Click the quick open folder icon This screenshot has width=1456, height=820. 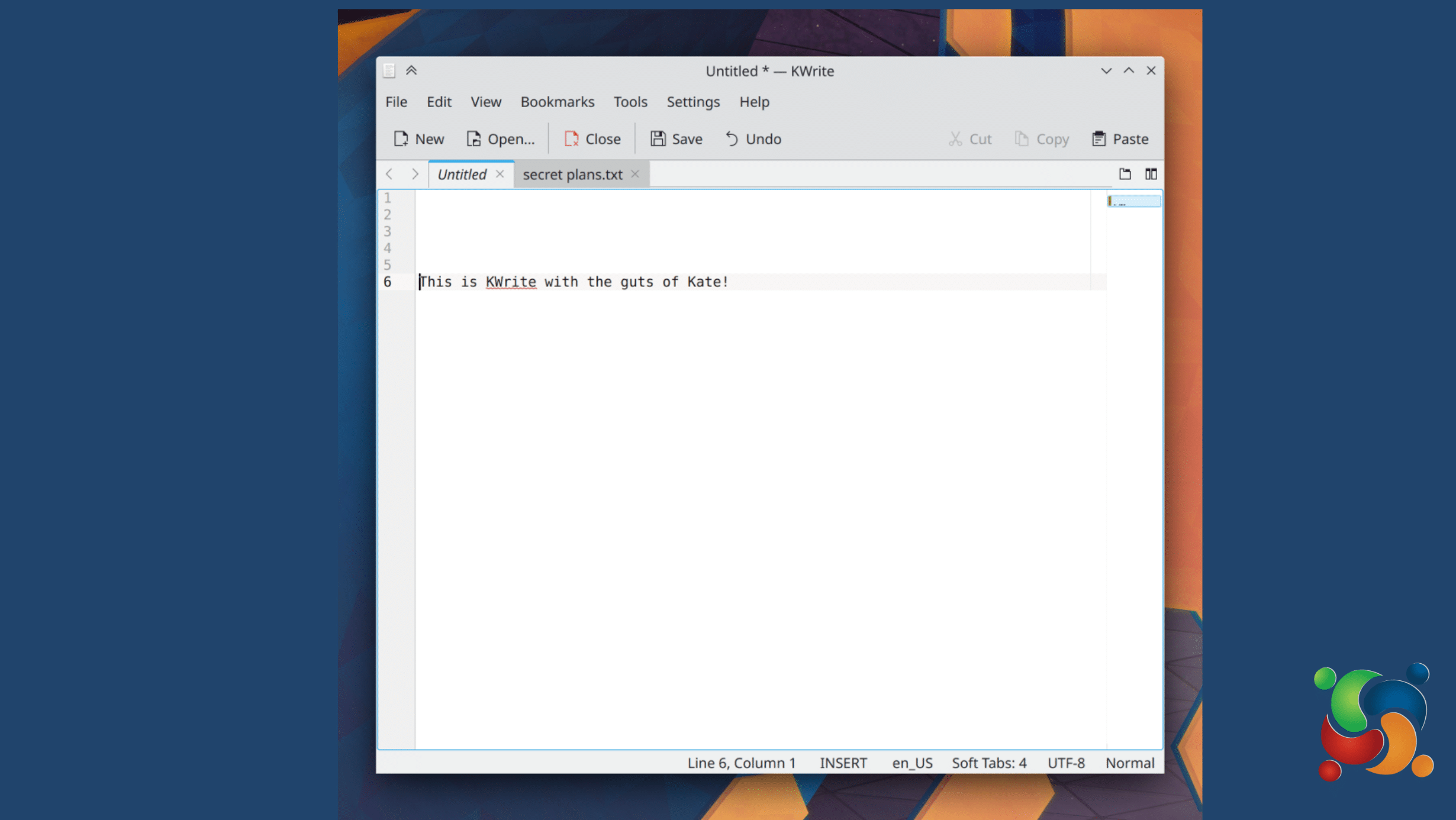pos(1125,174)
